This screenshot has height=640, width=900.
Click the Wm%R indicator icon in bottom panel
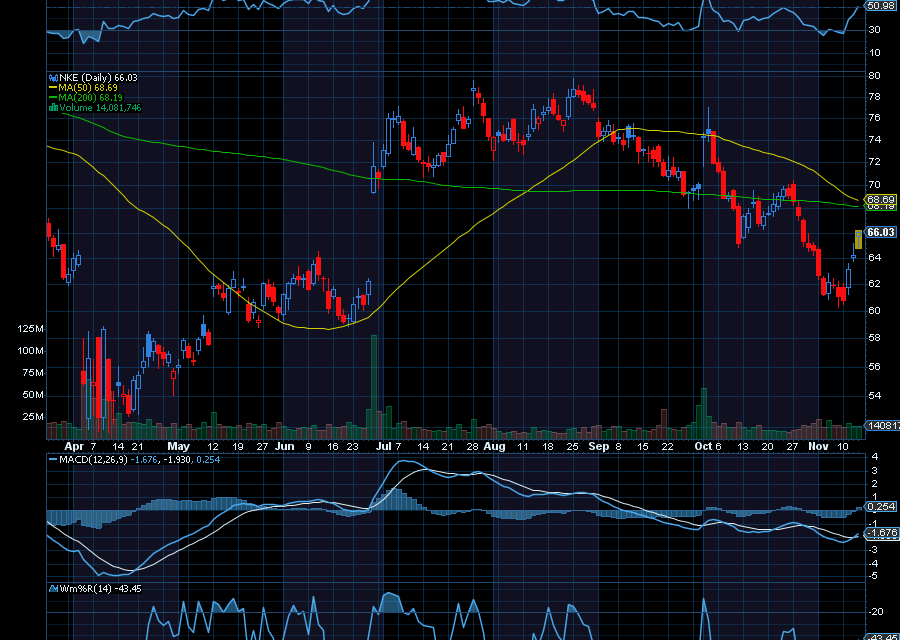click(x=54, y=590)
